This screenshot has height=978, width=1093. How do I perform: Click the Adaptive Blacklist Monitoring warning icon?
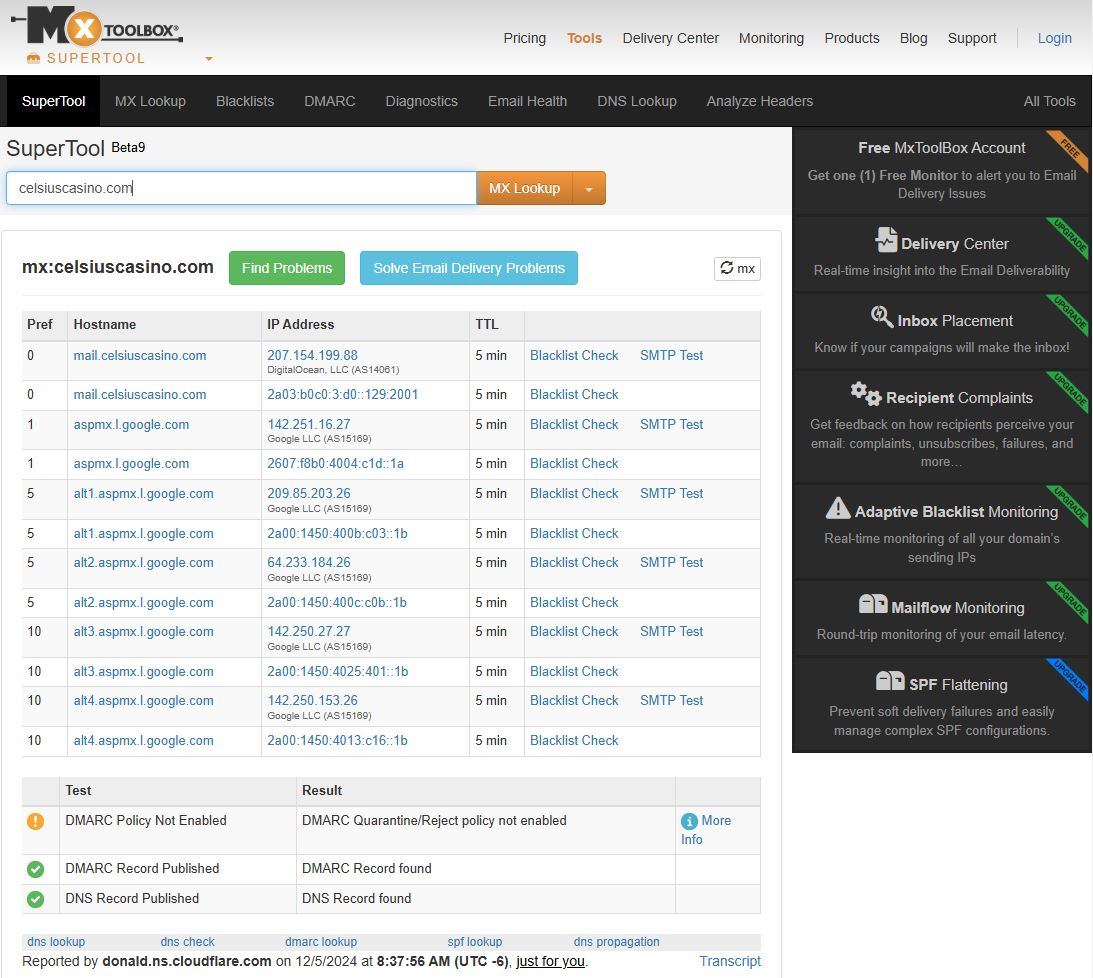pos(838,508)
